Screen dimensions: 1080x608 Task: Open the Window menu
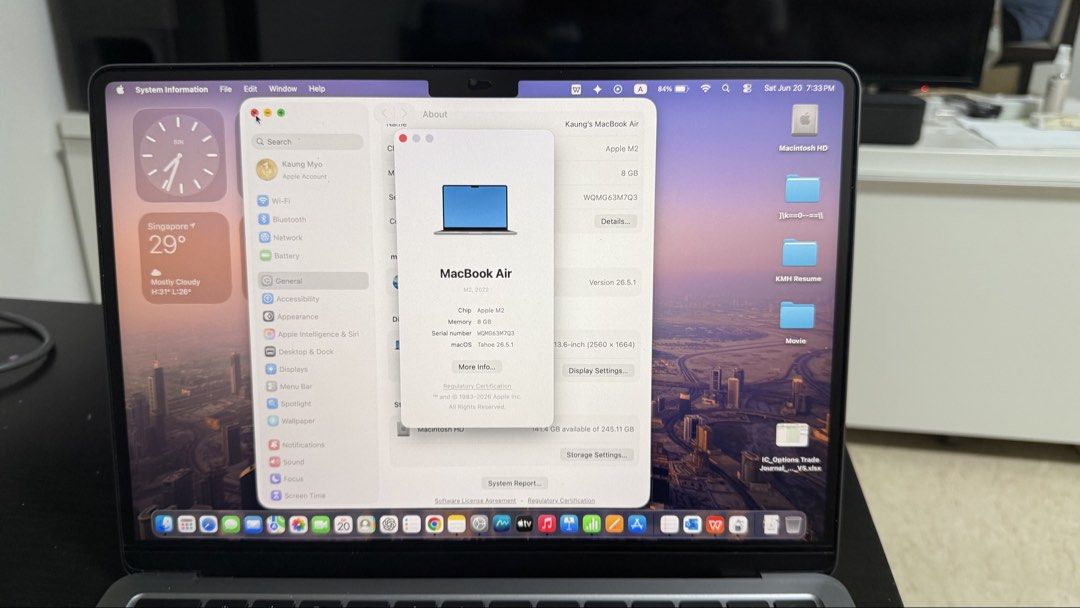coord(283,89)
